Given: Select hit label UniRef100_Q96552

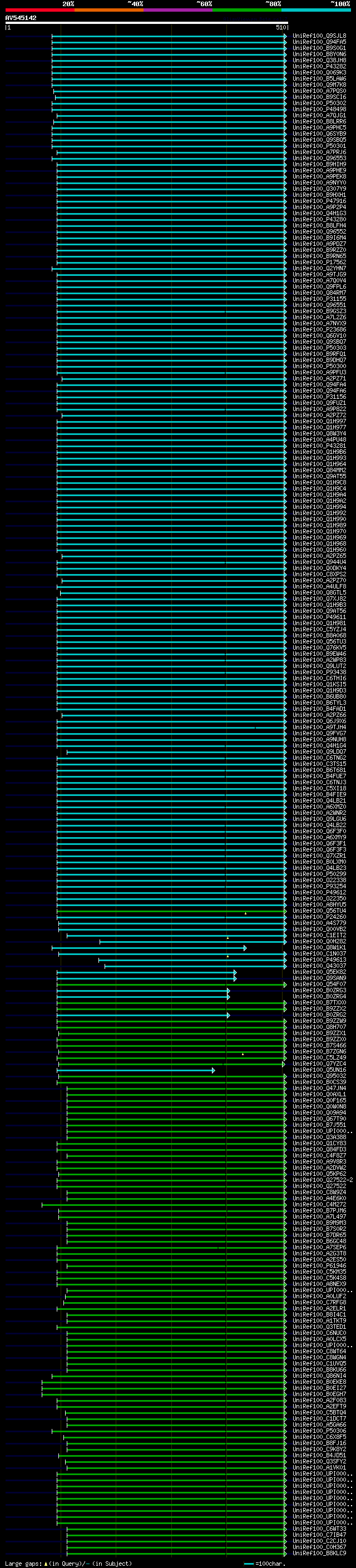Looking at the screenshot, I should [x=319, y=232].
